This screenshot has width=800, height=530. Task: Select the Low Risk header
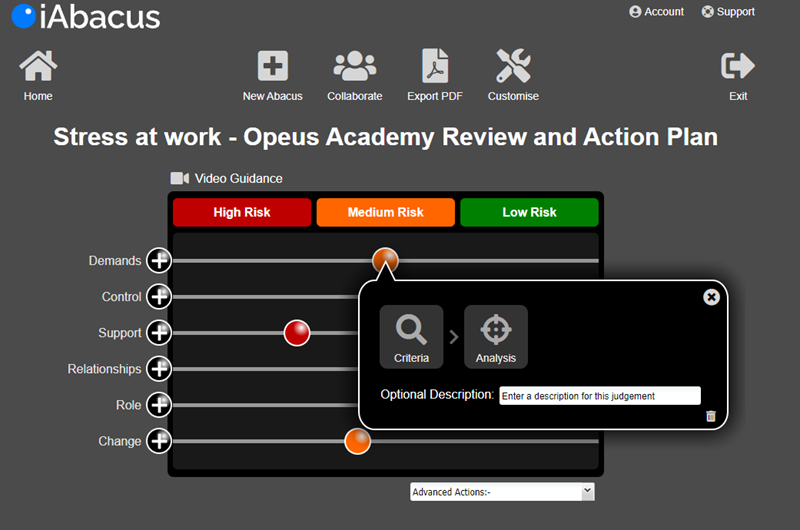tap(529, 212)
